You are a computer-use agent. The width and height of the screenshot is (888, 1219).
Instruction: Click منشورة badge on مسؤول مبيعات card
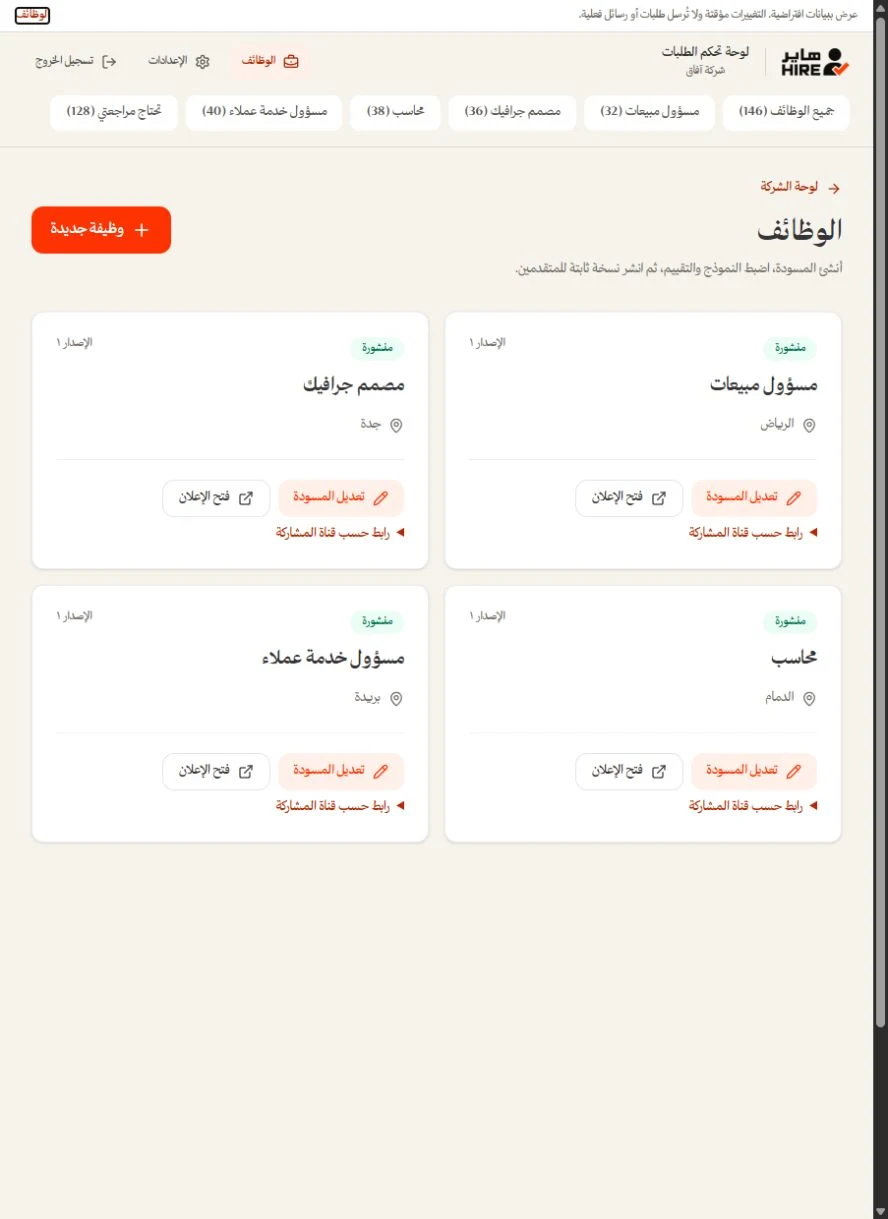791,348
